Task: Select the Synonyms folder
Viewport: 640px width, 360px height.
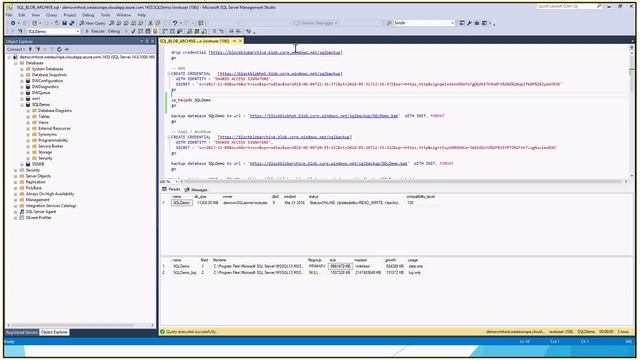Action: [x=47, y=134]
